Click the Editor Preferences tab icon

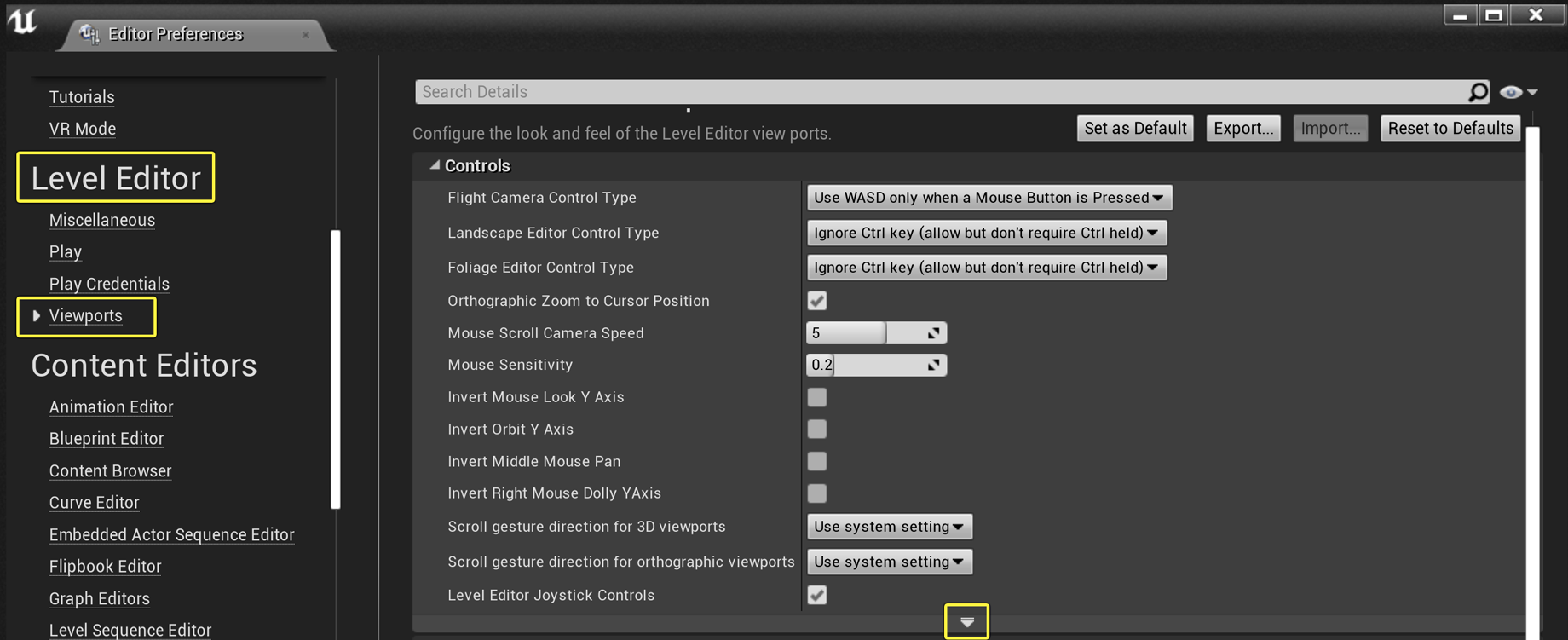89,33
